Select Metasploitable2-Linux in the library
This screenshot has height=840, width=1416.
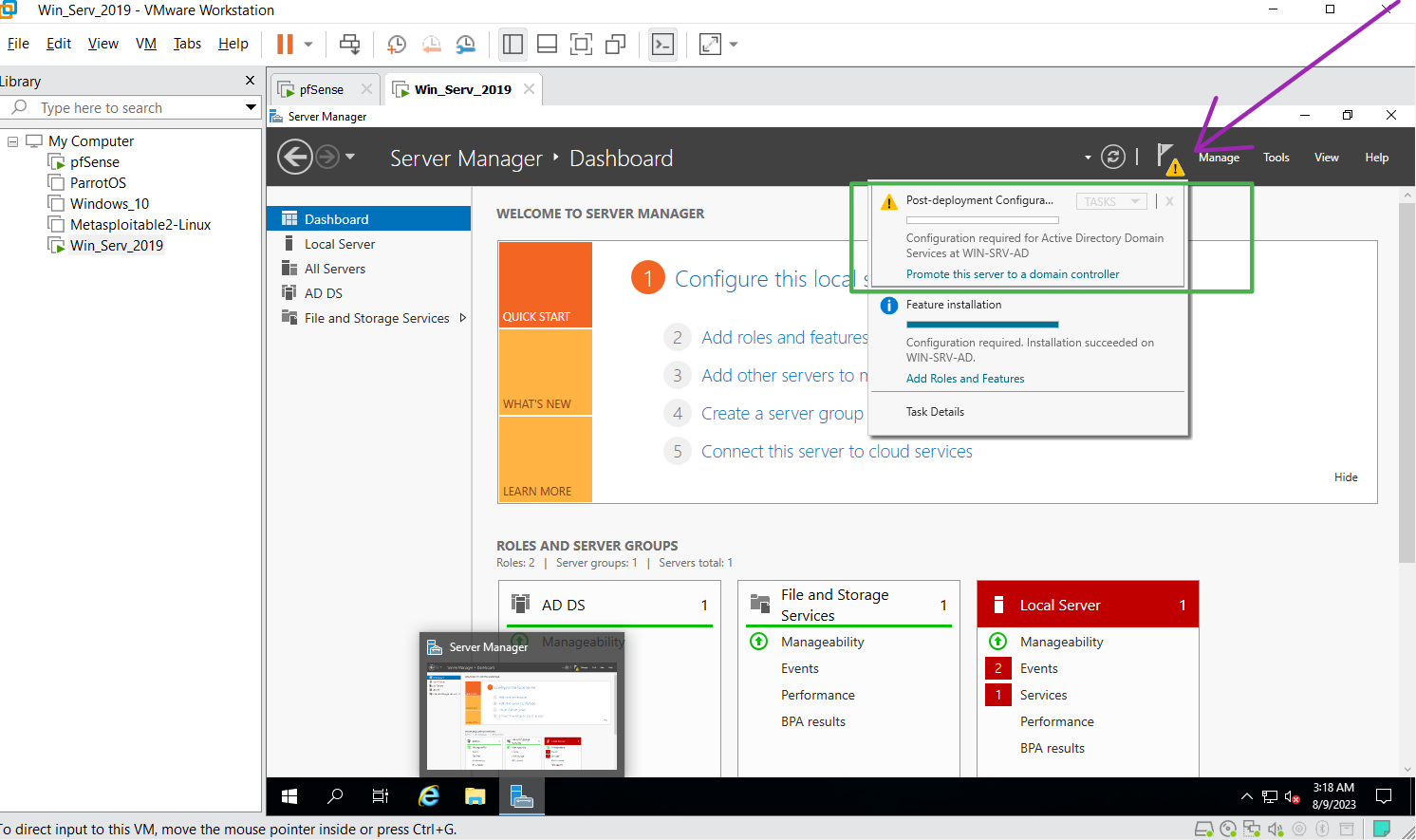click(x=140, y=225)
